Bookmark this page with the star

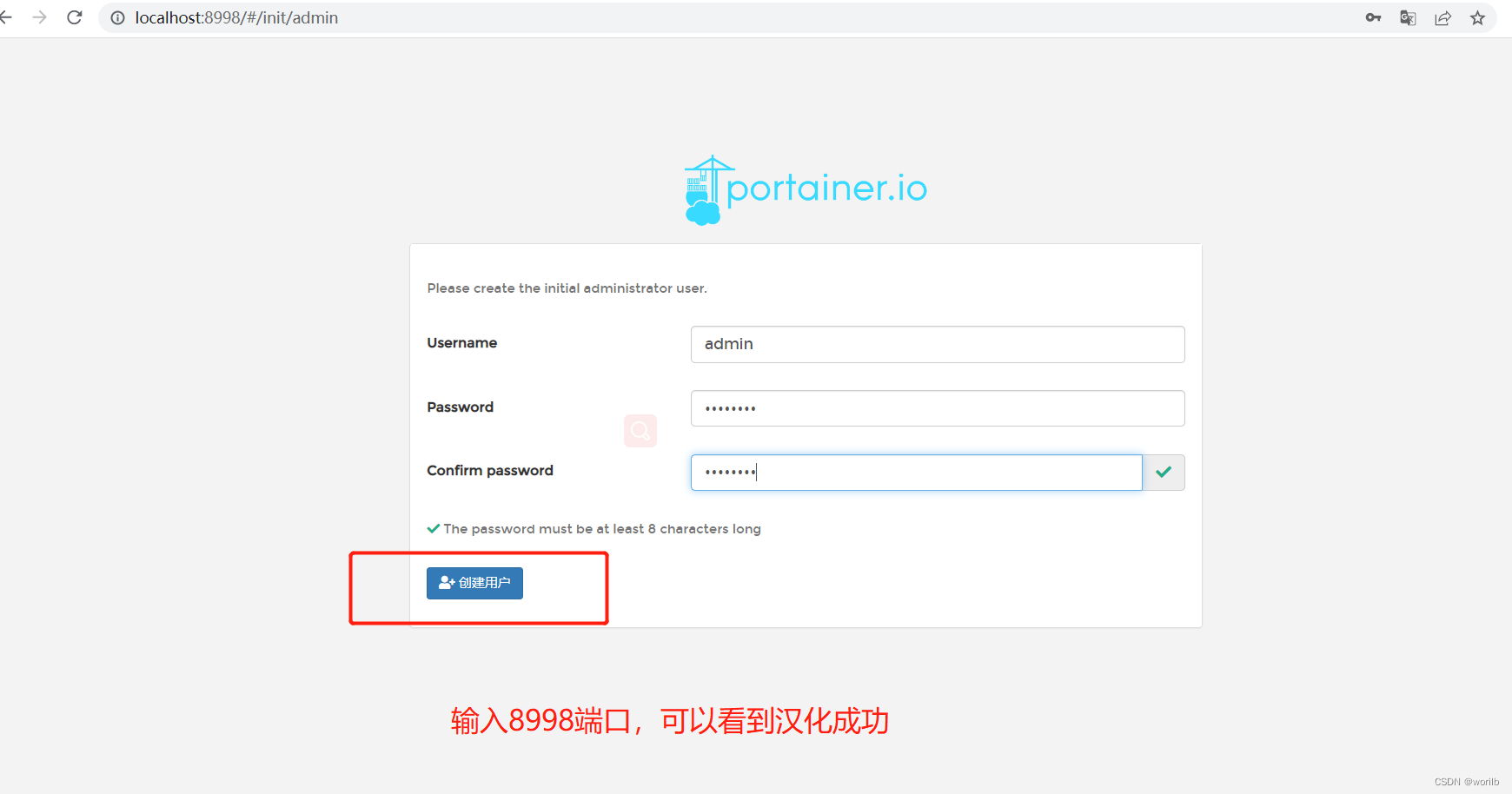1477,17
